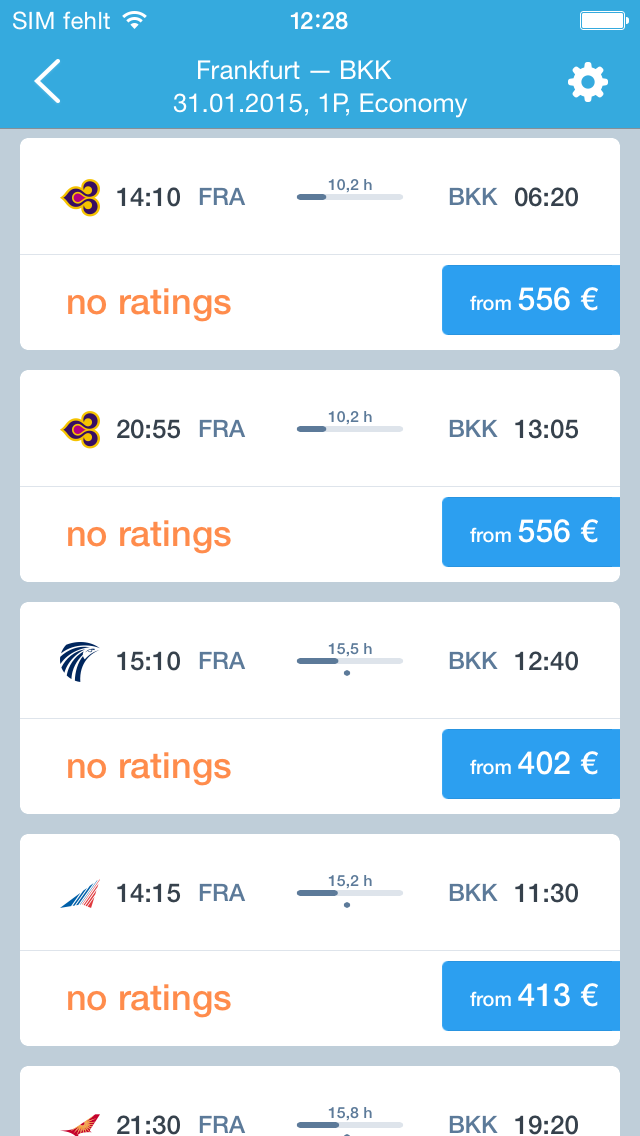Click the Thai Airways logo on the 20:55 flight
Image resolution: width=640 pixels, height=1136 pixels.
(x=85, y=428)
